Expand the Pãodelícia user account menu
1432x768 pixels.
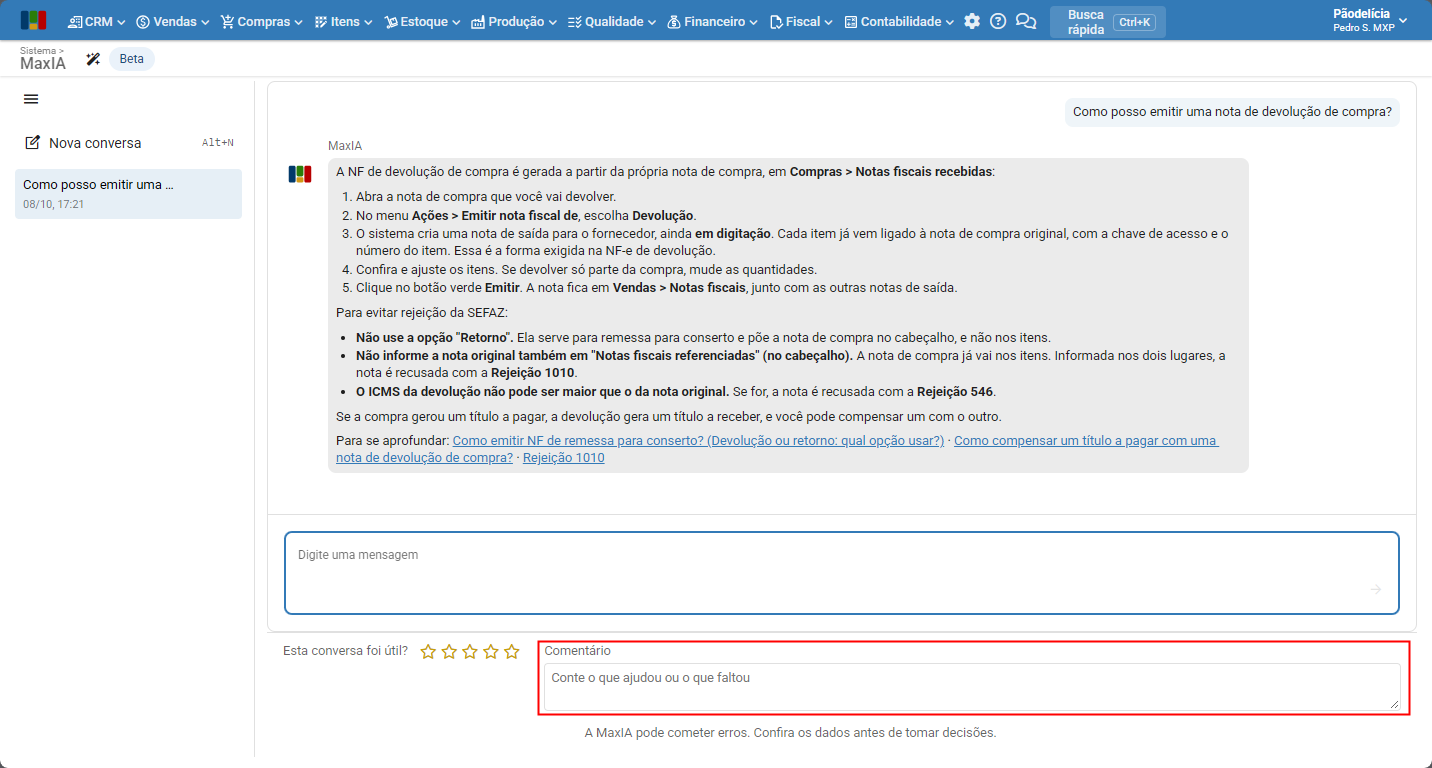pyautogui.click(x=1369, y=21)
